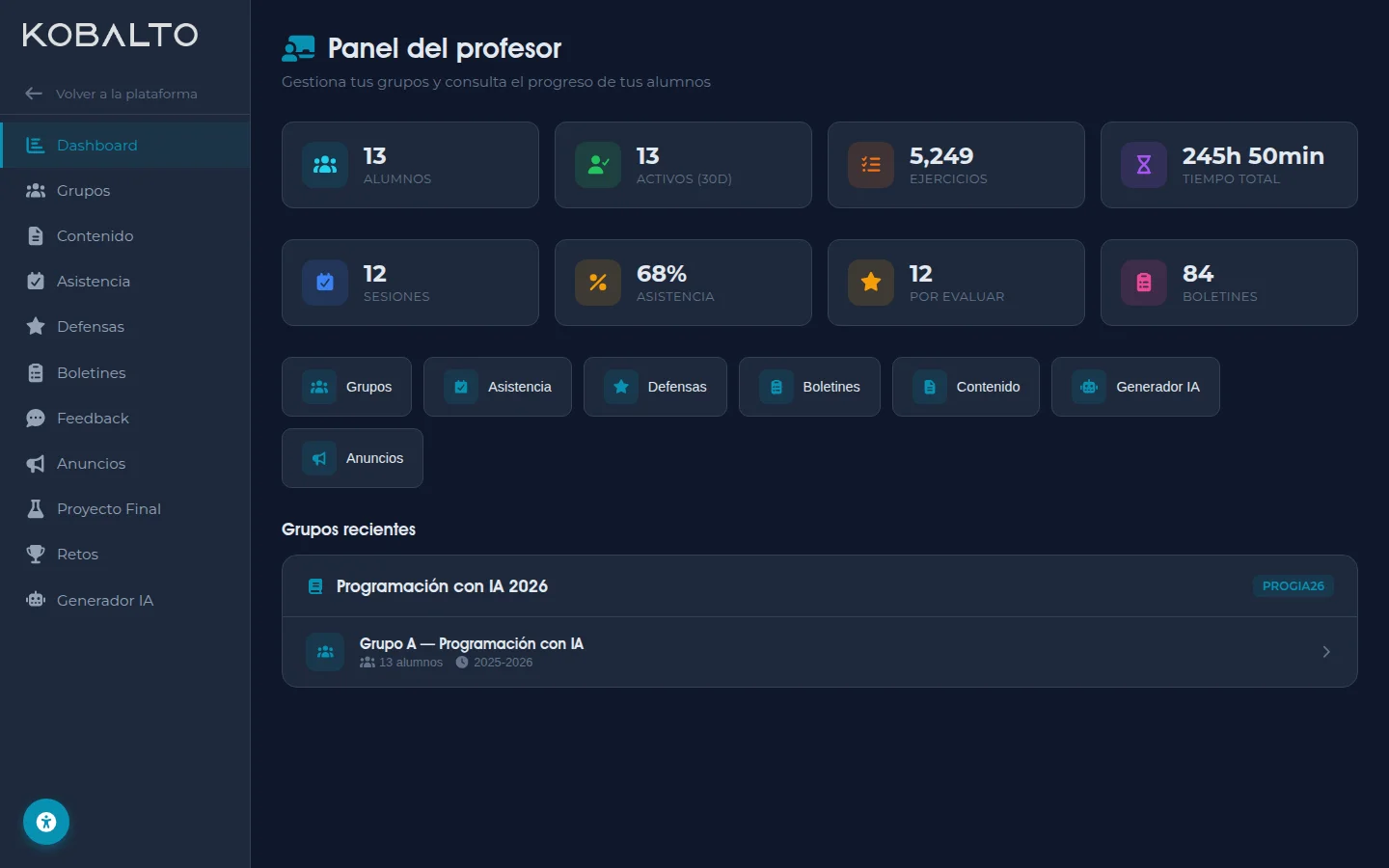Click the Proyecto Final flask icon in sidebar
The width and height of the screenshot is (1389, 868).
[36, 509]
